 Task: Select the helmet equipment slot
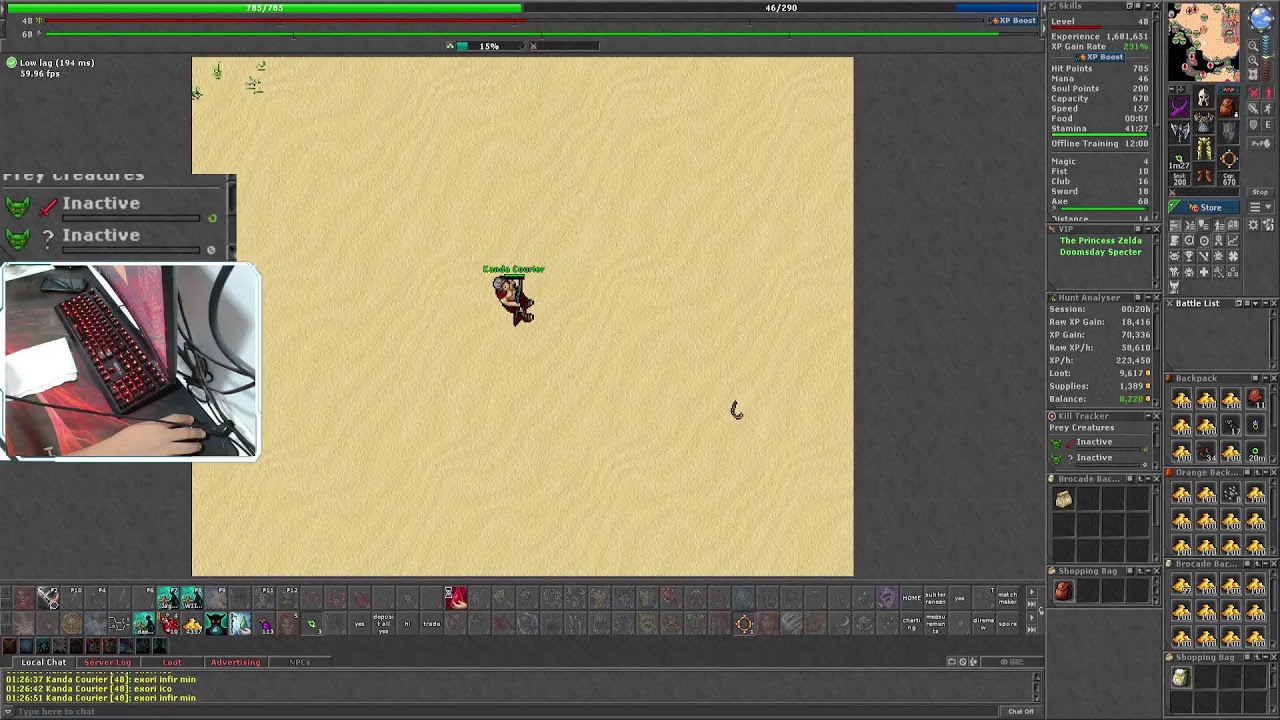tap(1204, 98)
